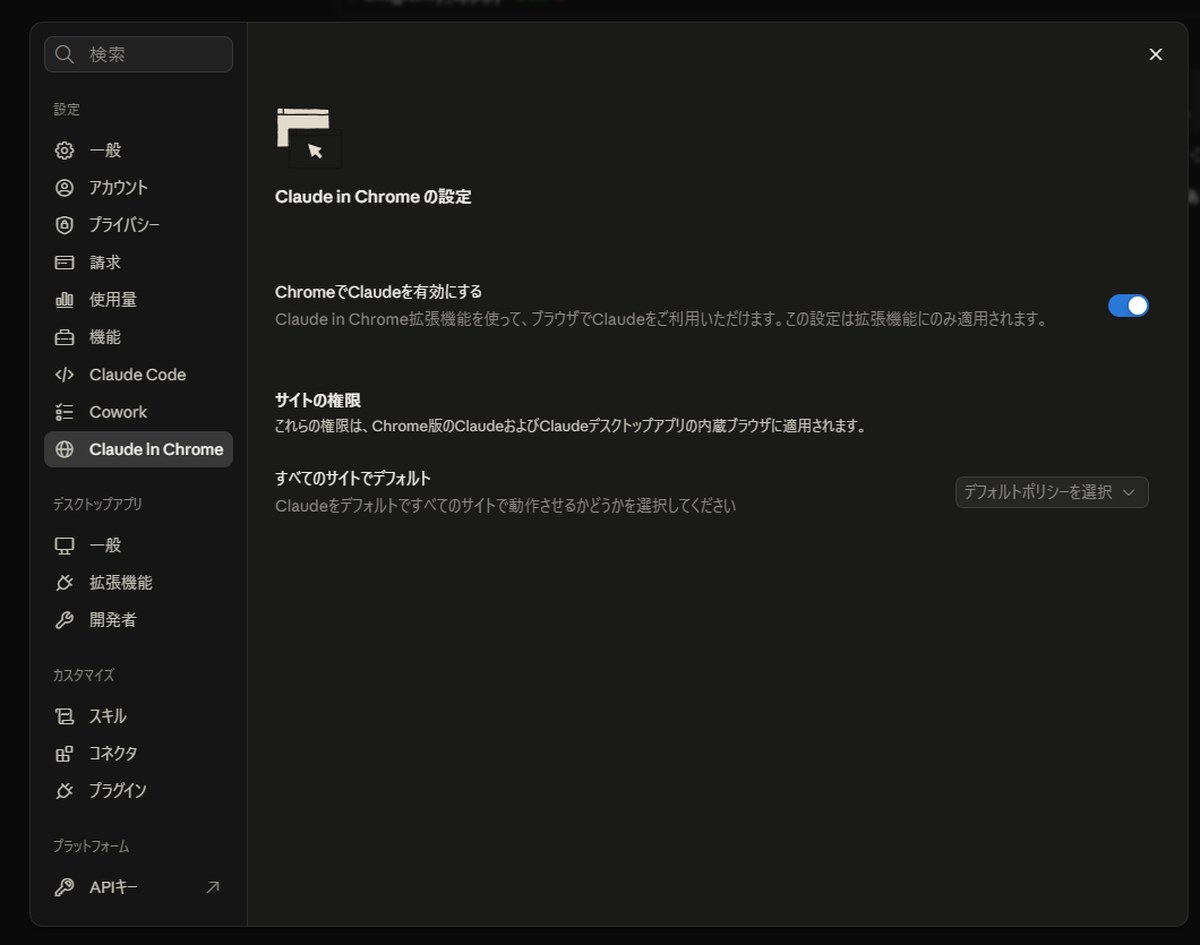Click the magnifier icon in search box
This screenshot has width=1200, height=945.
click(65, 54)
